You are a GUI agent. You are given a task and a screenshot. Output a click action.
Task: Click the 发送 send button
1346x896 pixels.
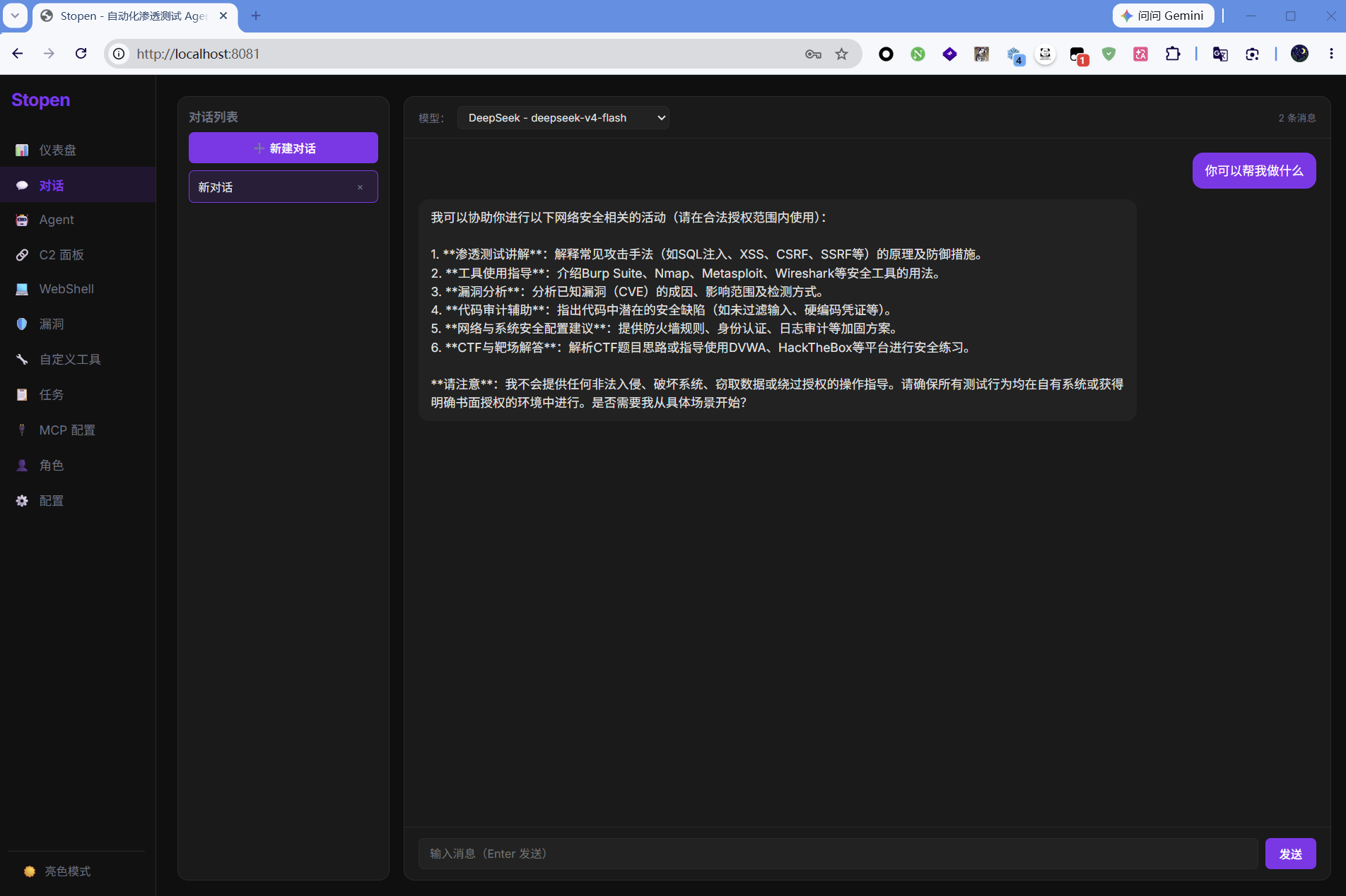(1290, 854)
